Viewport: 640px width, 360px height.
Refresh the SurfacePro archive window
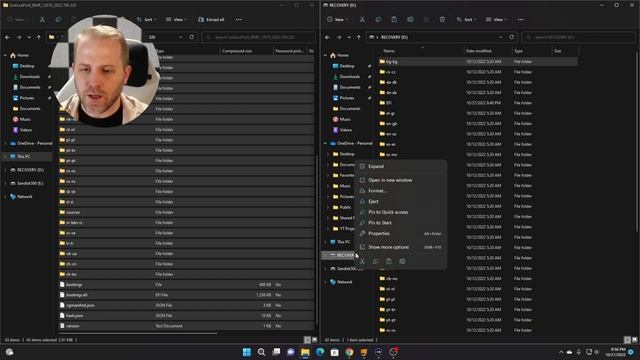[191, 37]
